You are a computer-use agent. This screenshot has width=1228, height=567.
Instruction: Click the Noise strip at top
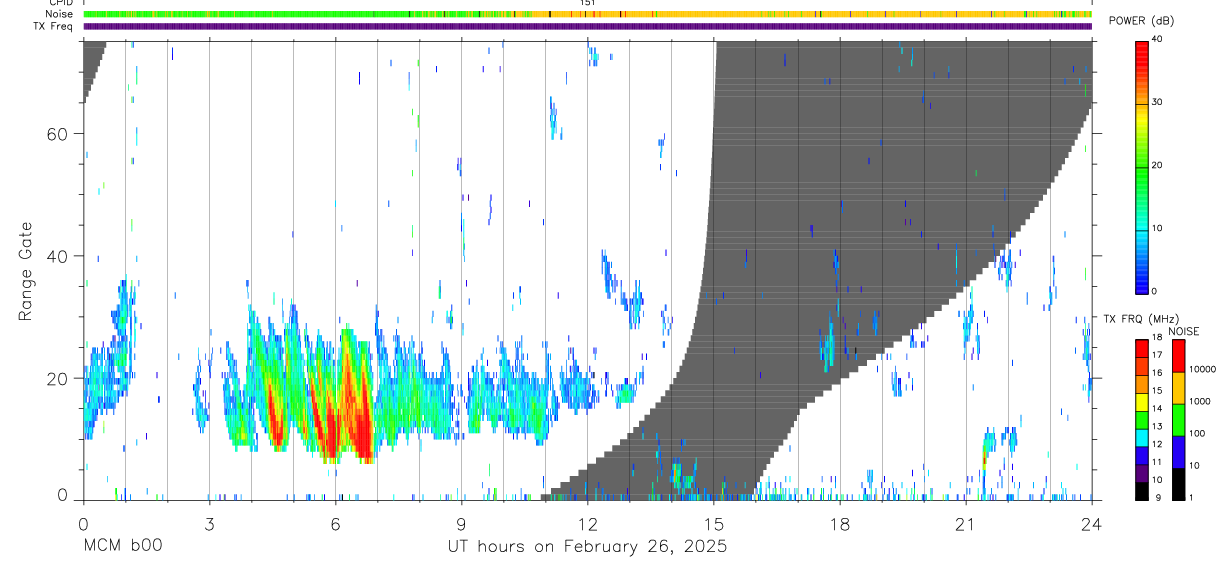point(588,14)
